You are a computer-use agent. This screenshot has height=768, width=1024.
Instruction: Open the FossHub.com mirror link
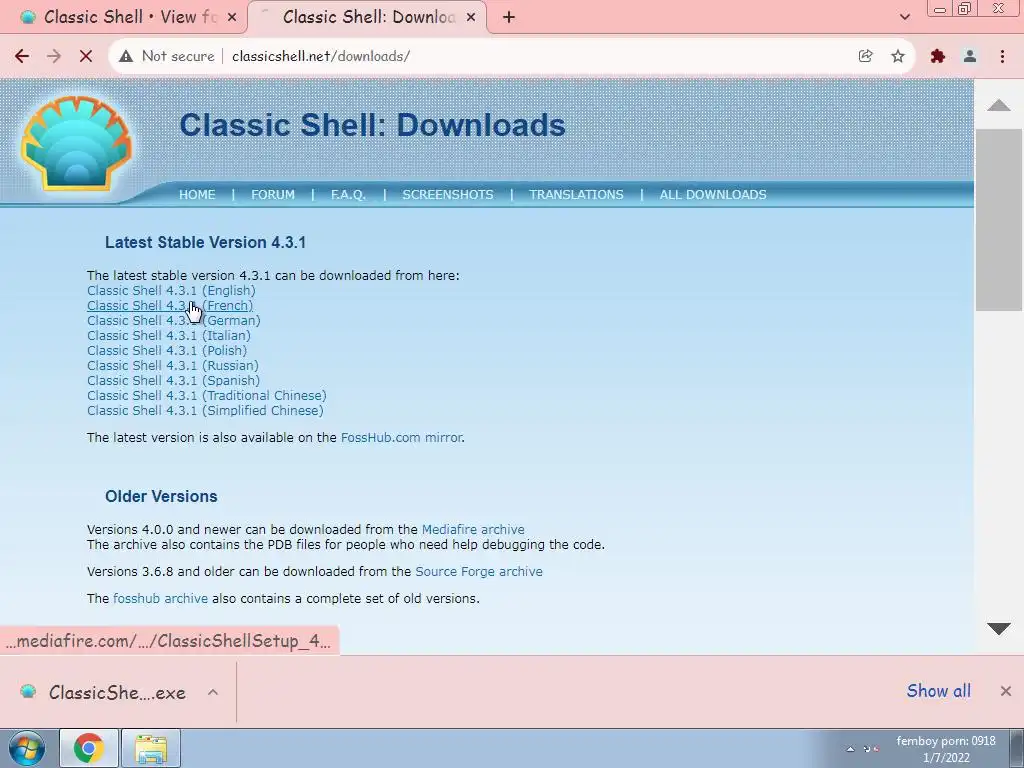pyautogui.click(x=401, y=438)
